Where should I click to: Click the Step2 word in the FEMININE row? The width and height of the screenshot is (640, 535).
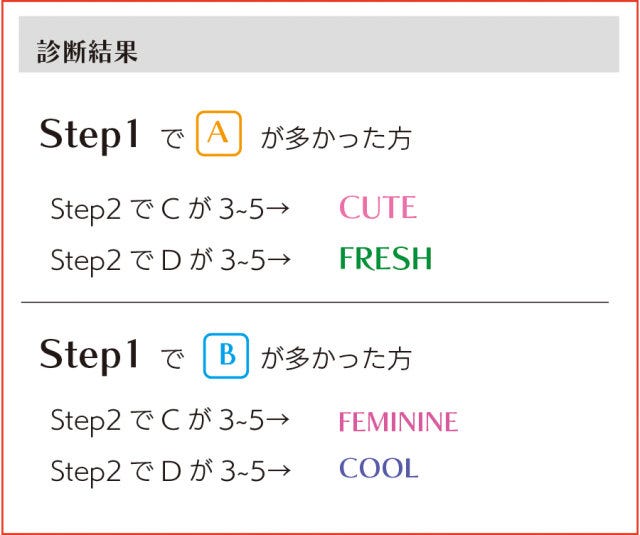pyautogui.click(x=85, y=421)
